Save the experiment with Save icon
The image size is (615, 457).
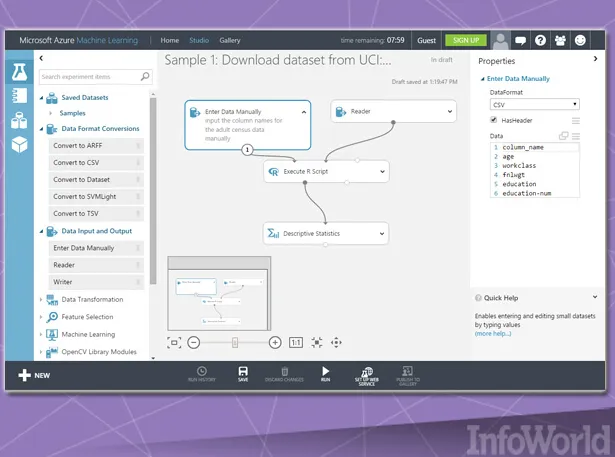point(243,374)
